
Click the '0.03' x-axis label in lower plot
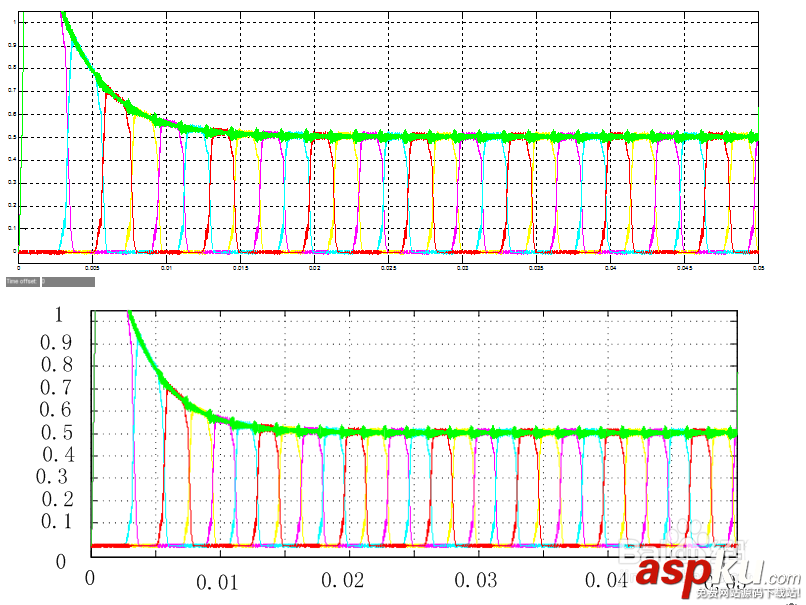click(476, 580)
